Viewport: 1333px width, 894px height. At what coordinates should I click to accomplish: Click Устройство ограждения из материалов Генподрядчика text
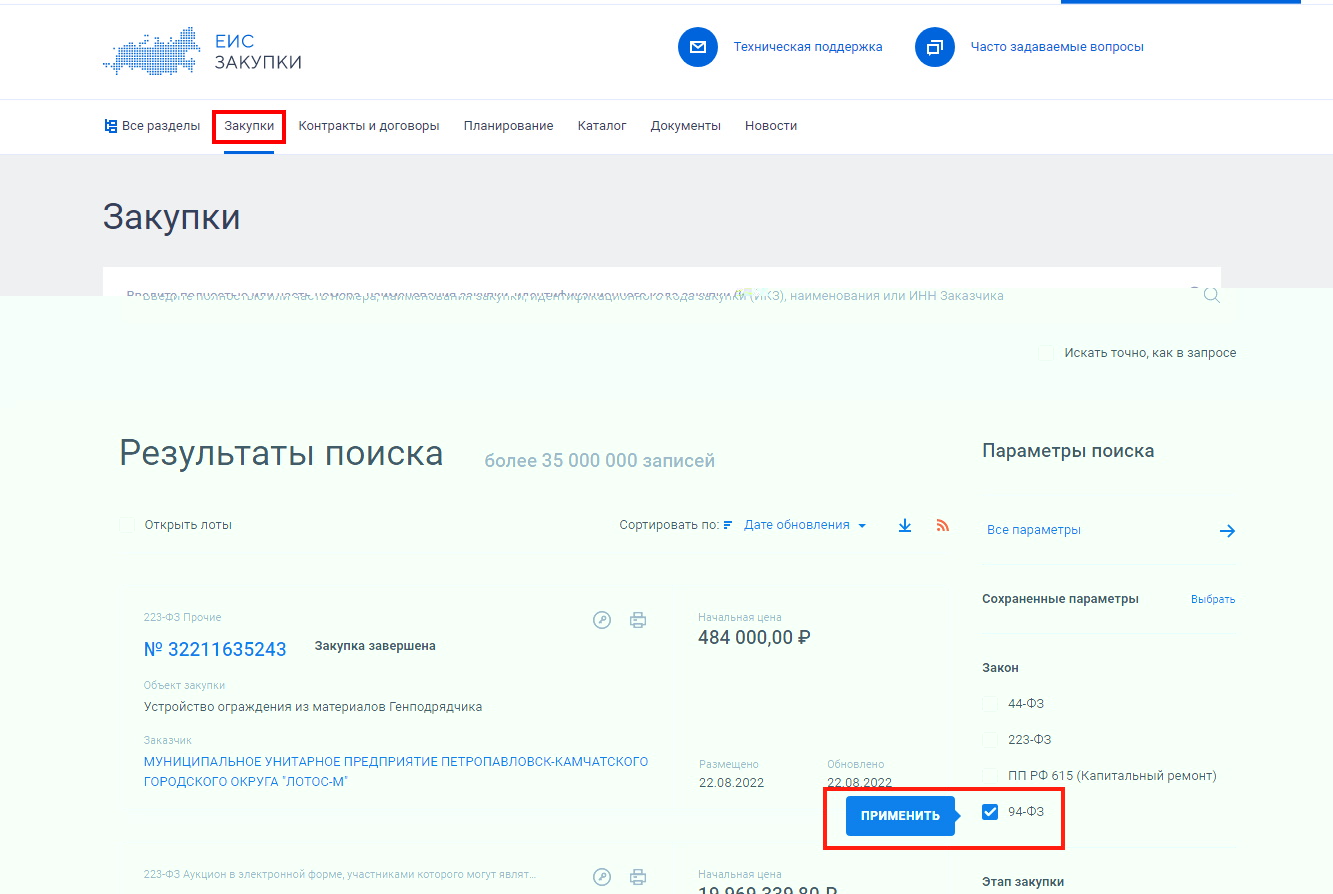(313, 707)
